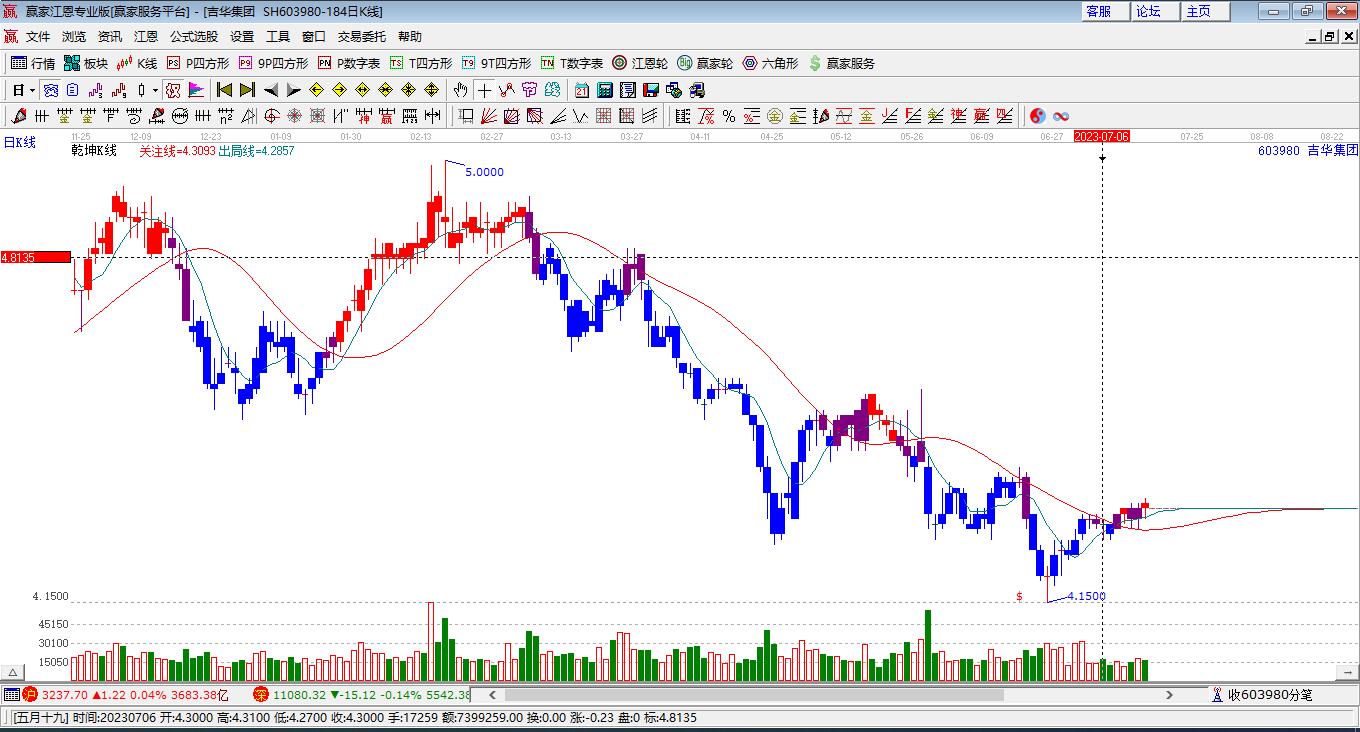Click the 关注线=4.3093 label
This screenshot has height=732, width=1360.
click(177, 151)
